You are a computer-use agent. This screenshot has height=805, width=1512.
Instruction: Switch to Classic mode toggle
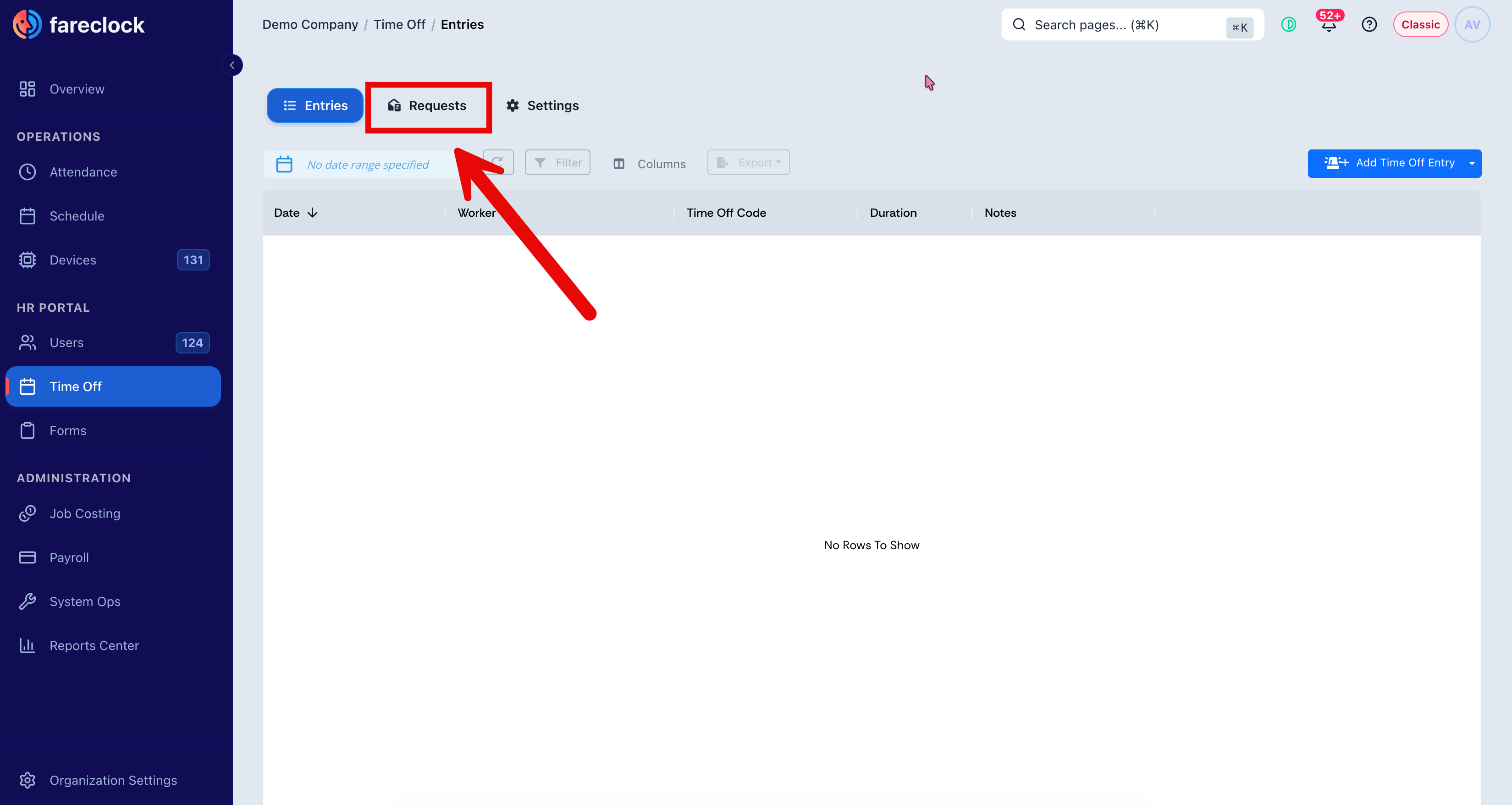tap(1420, 25)
